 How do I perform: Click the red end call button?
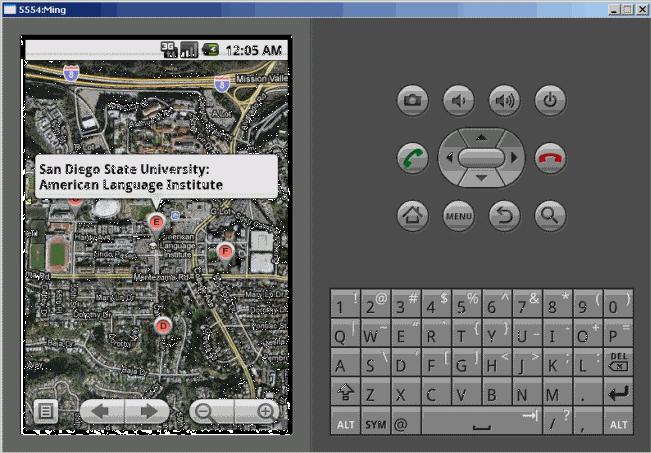550,158
